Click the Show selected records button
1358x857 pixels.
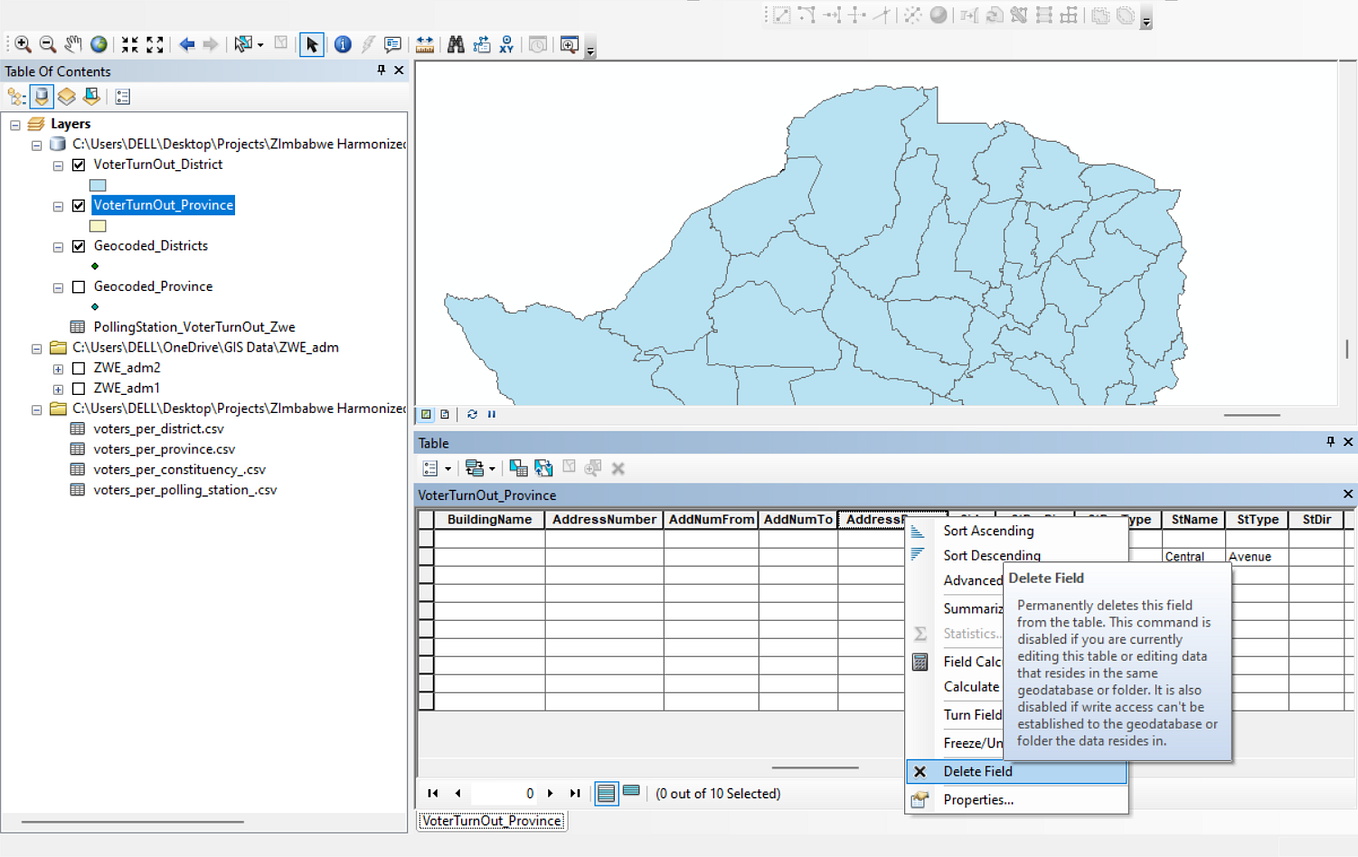pos(631,792)
